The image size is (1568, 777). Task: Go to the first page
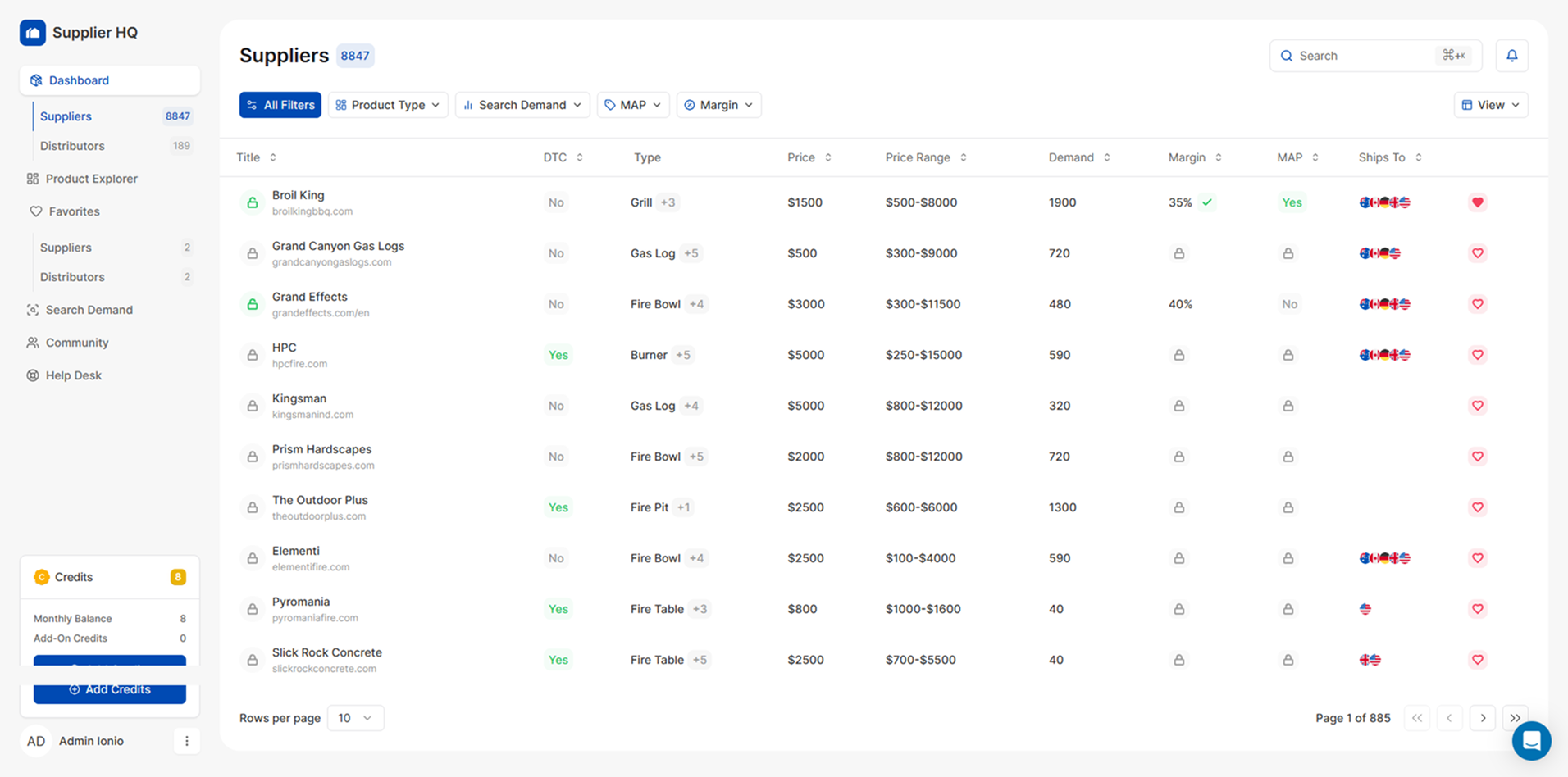1416,718
